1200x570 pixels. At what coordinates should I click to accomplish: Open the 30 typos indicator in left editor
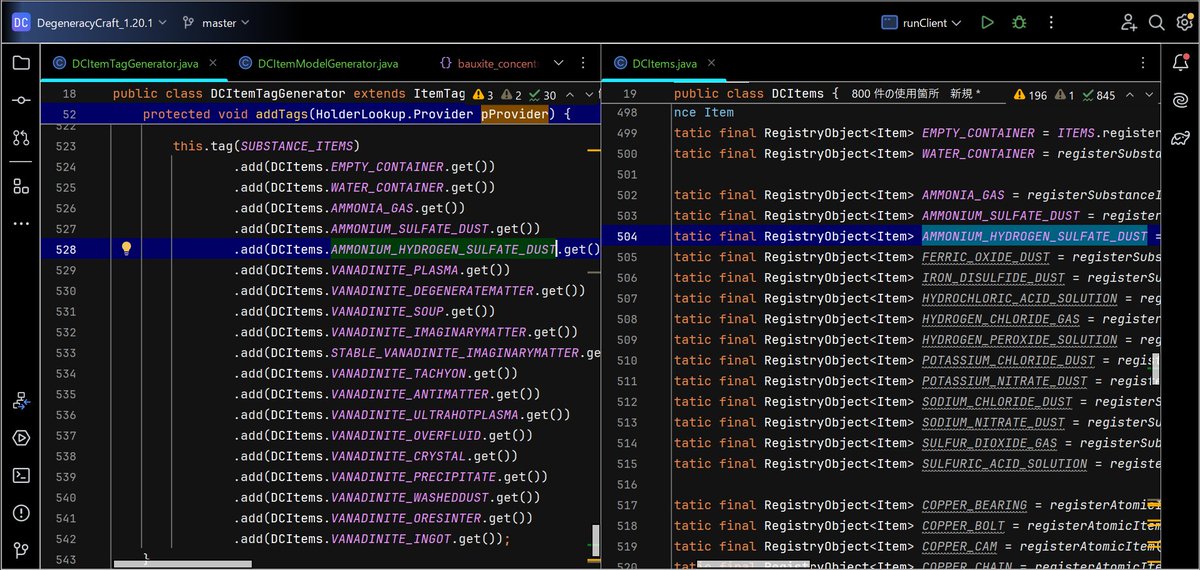coord(541,95)
